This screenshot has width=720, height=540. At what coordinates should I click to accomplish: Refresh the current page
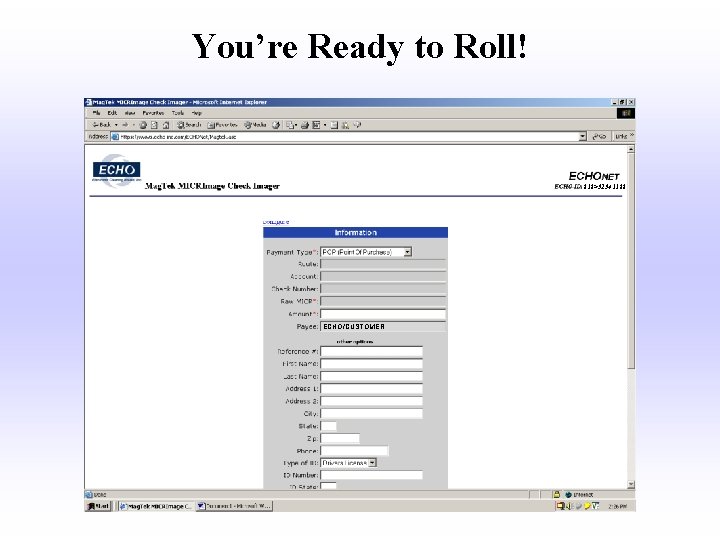(x=154, y=125)
